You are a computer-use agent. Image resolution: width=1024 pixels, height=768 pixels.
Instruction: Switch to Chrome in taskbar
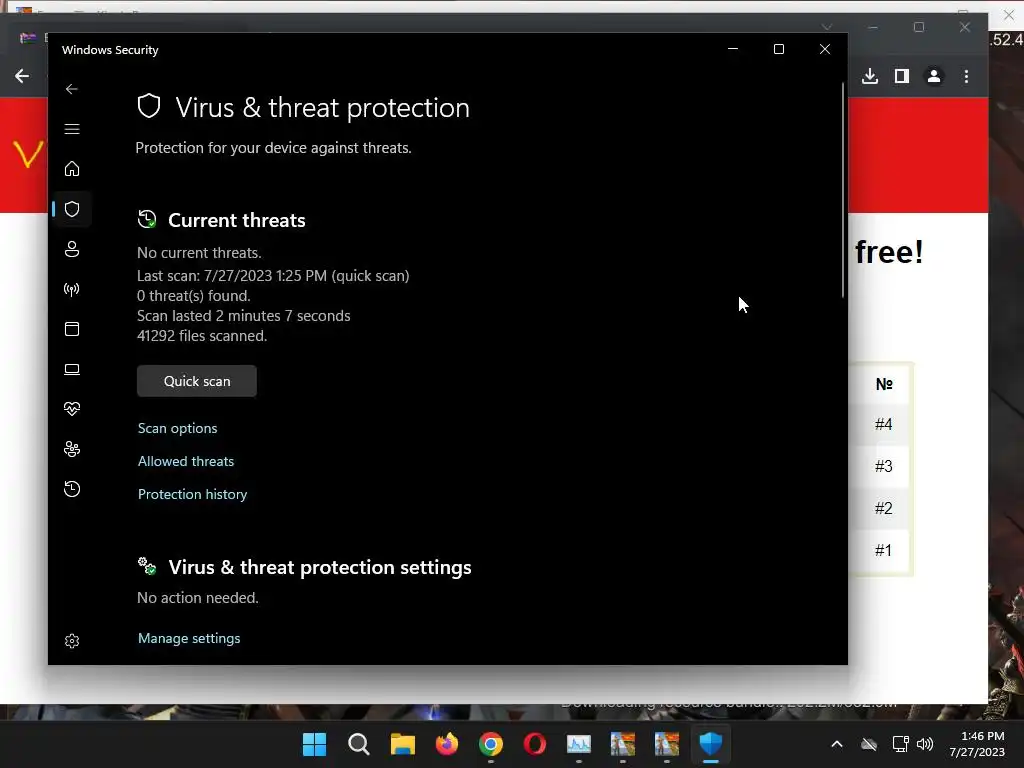pyautogui.click(x=490, y=744)
